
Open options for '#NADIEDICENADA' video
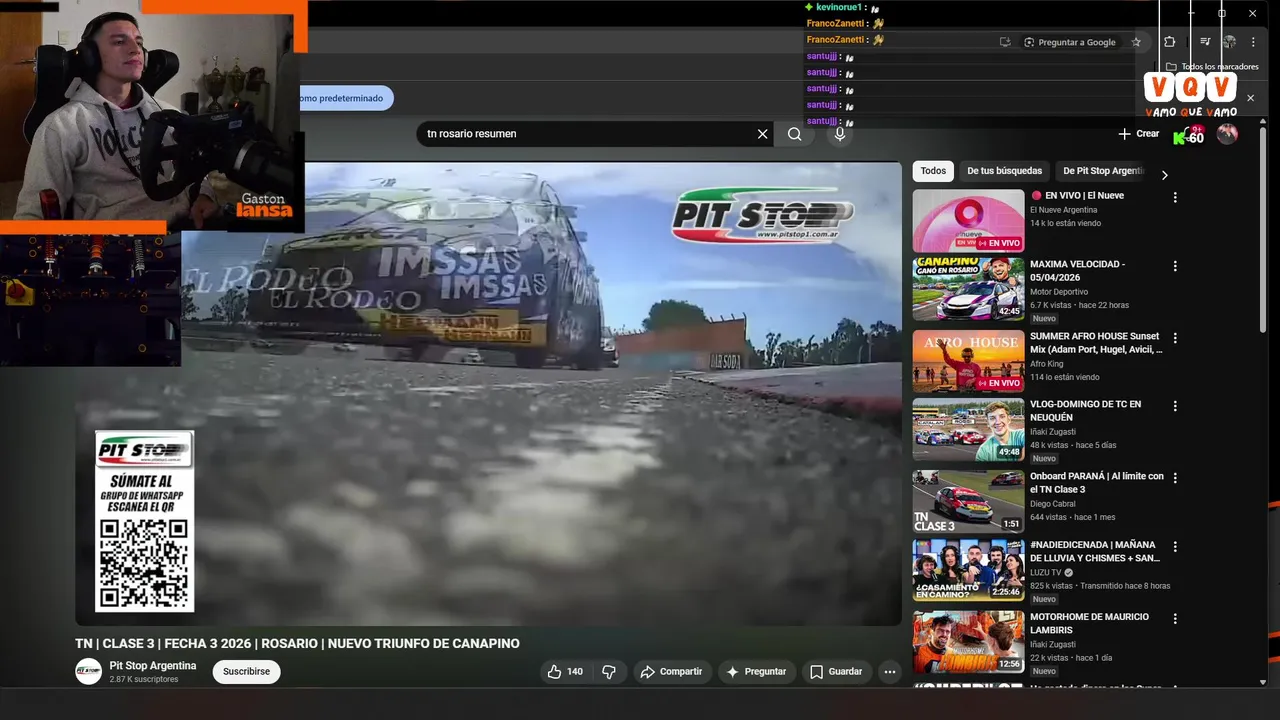click(x=1175, y=547)
